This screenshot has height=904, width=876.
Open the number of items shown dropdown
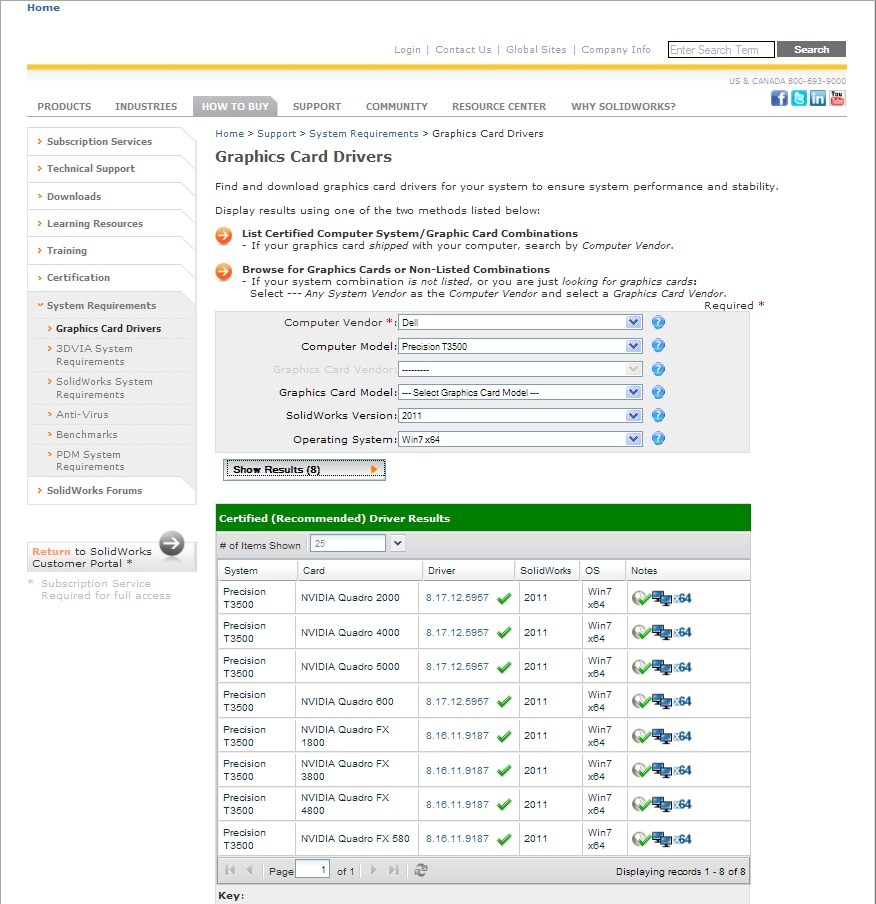[398, 543]
